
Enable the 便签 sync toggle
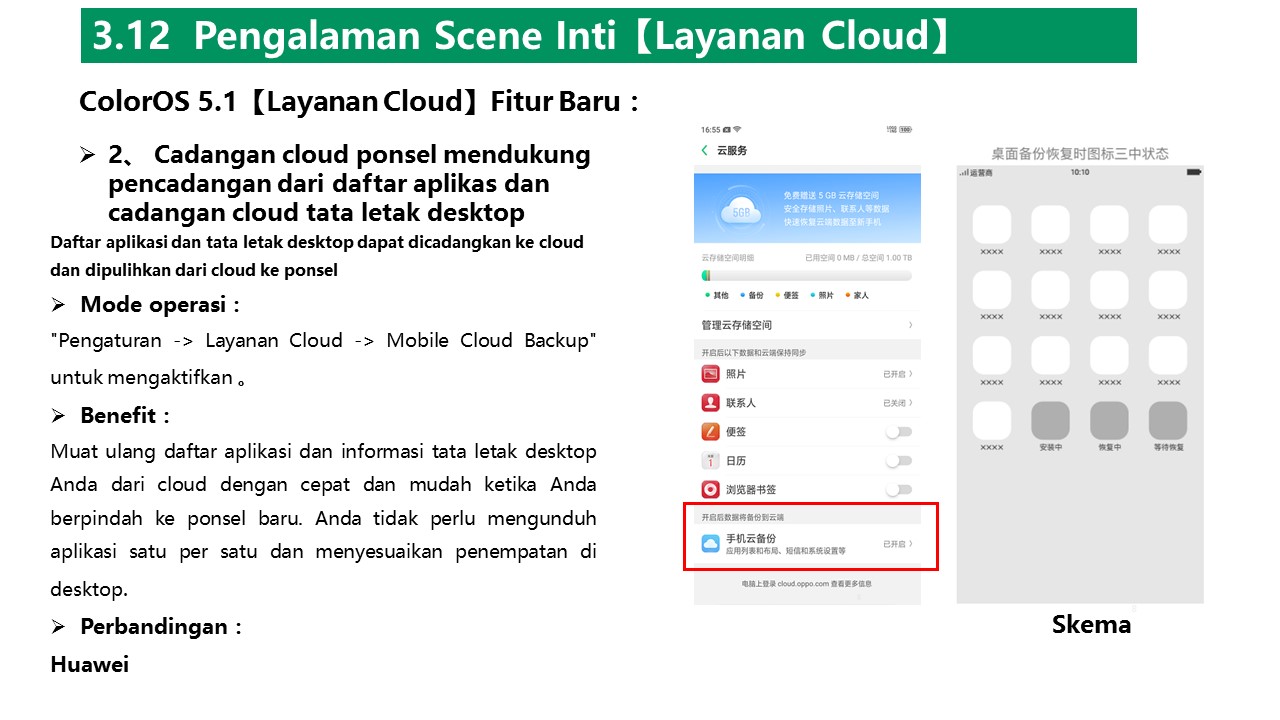pos(899,432)
